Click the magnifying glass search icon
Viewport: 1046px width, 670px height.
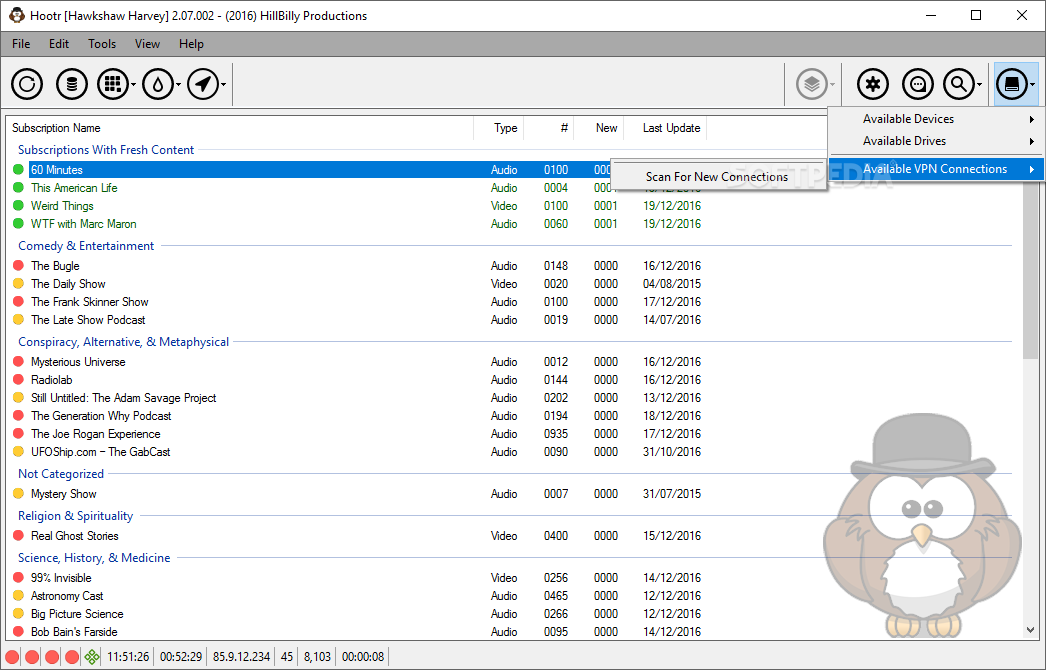(x=959, y=85)
